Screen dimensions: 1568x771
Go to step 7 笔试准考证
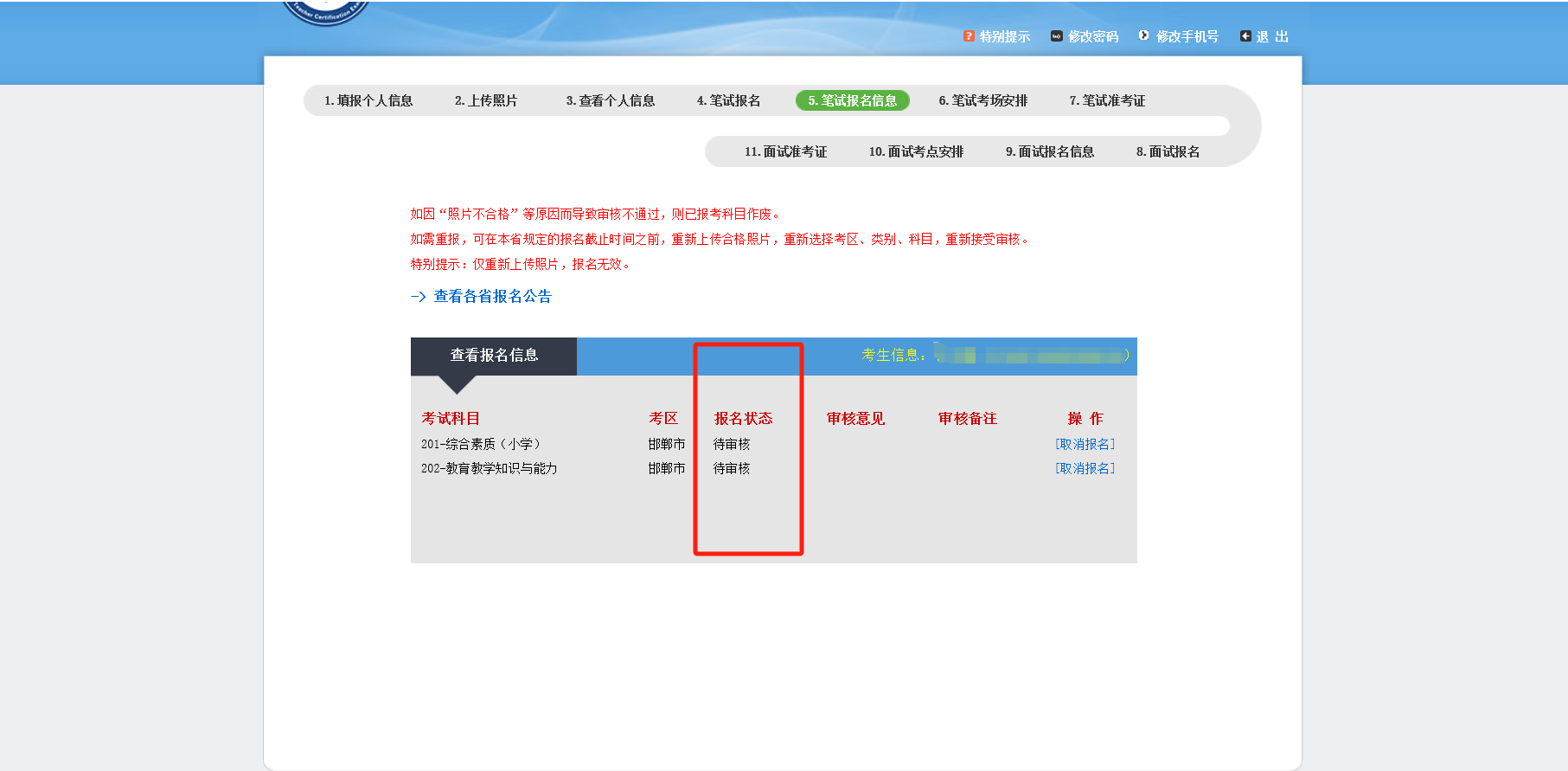1107,100
